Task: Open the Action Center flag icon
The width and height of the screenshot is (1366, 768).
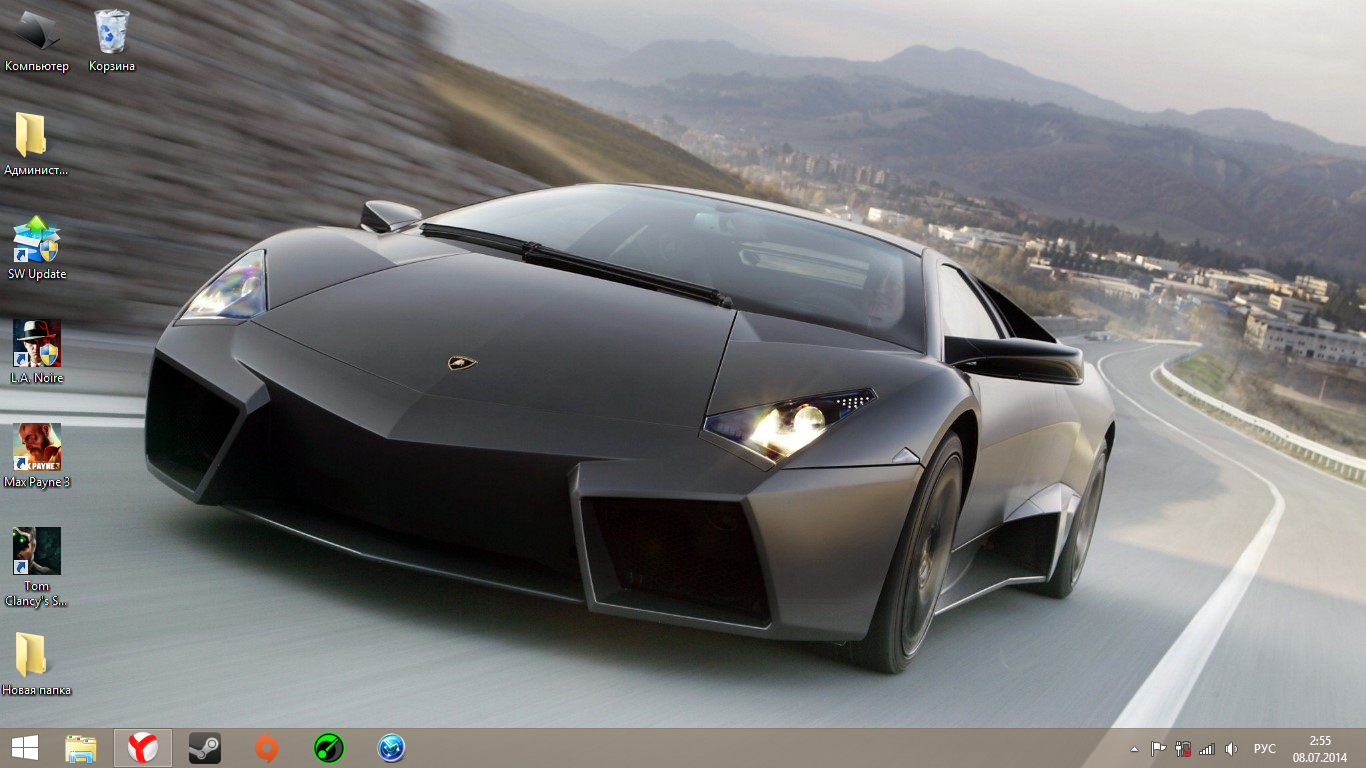Action: pos(1158,748)
